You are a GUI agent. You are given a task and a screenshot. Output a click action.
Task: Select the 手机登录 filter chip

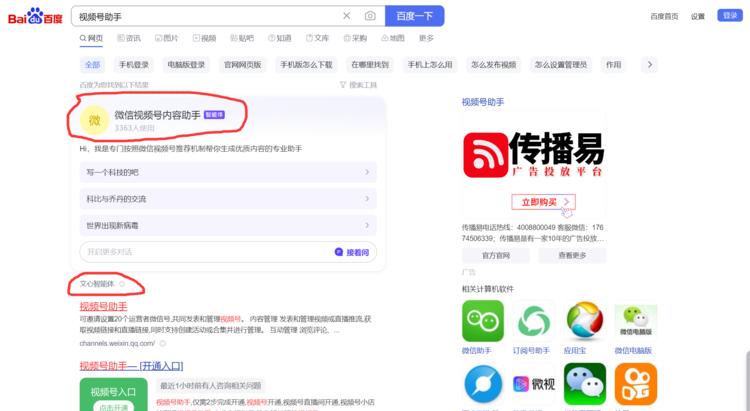point(133,65)
